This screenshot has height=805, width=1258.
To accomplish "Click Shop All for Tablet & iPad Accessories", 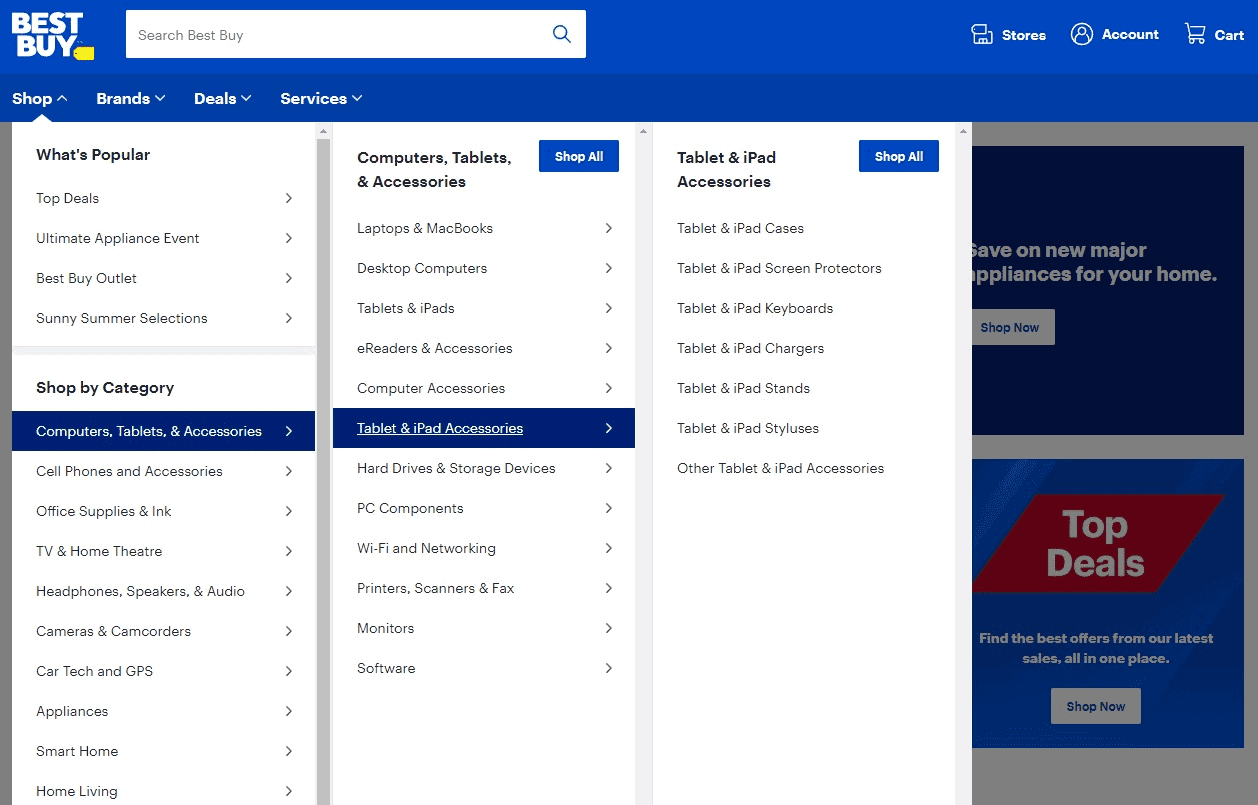I will (898, 155).
